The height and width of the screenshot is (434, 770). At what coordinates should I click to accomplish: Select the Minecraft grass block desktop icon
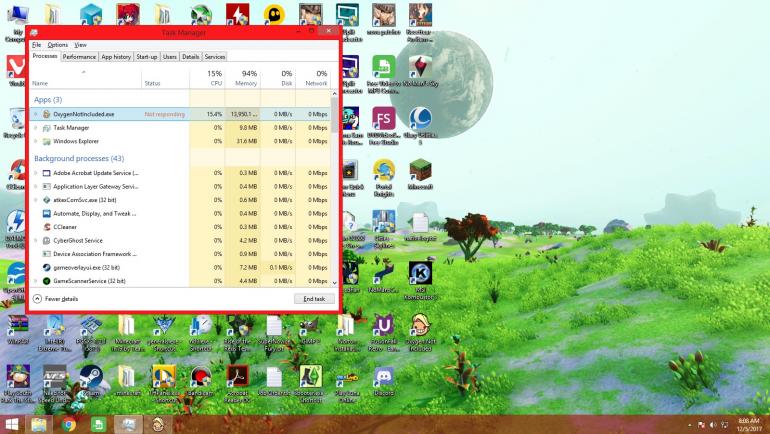420,175
